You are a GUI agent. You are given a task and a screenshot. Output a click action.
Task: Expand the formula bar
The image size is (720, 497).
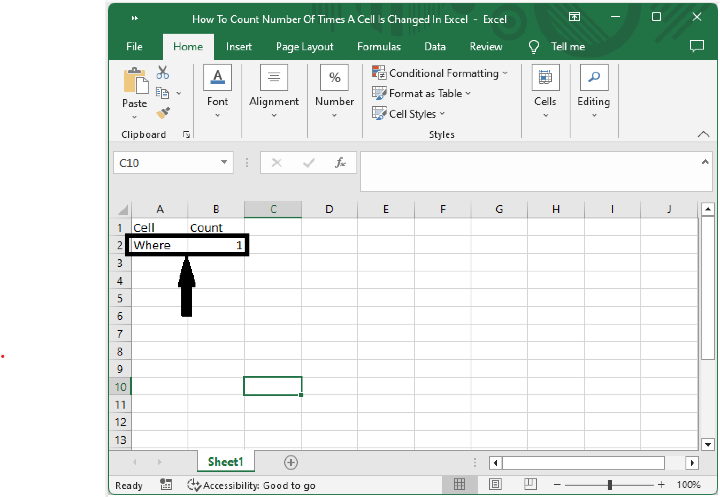click(705, 162)
